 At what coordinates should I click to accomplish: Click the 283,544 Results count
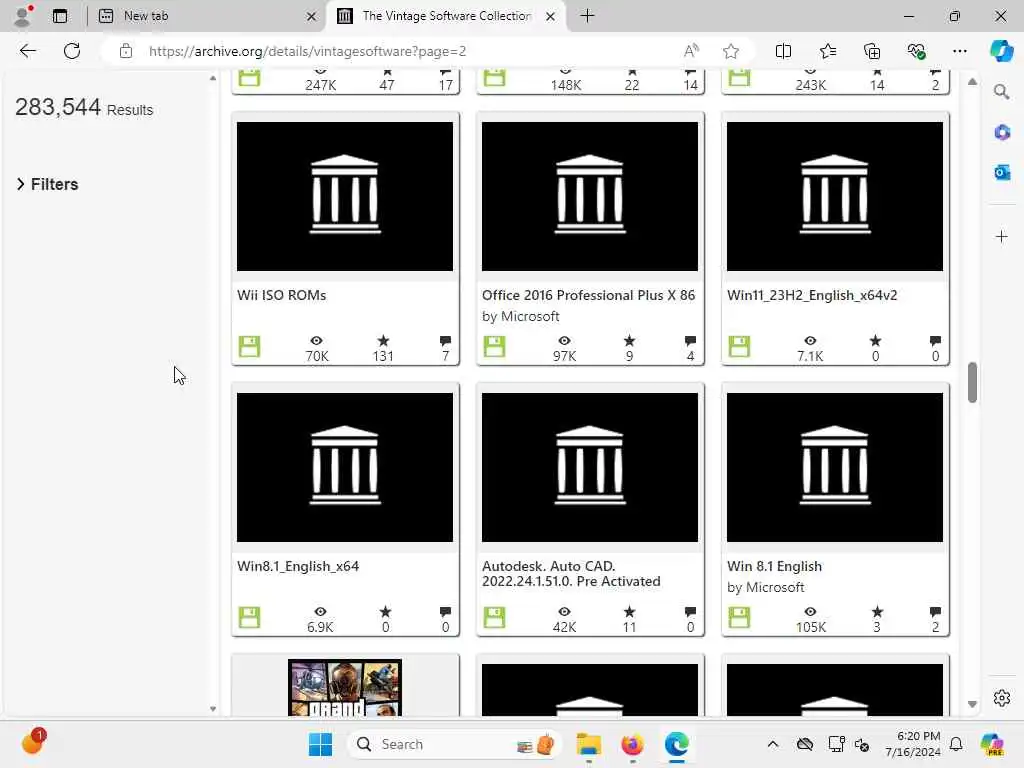pyautogui.click(x=84, y=107)
